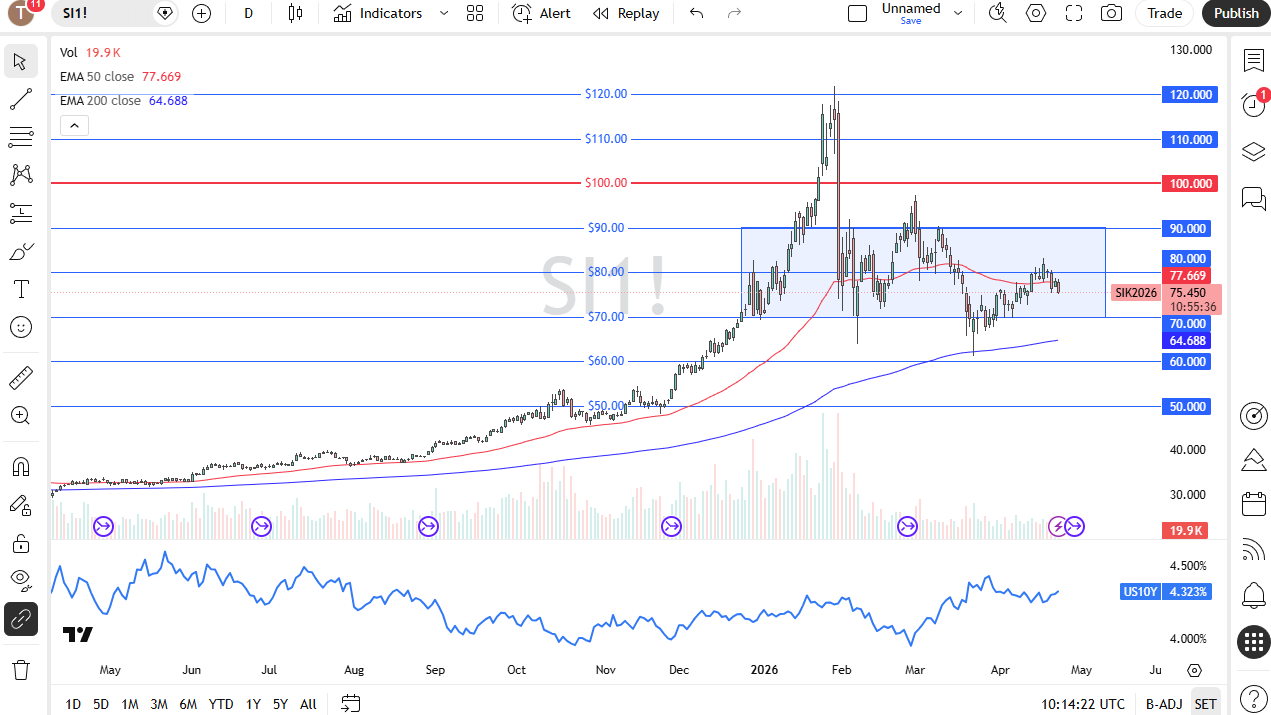Open the alerts clock panel
This screenshot has height=715, width=1271.
1253,105
